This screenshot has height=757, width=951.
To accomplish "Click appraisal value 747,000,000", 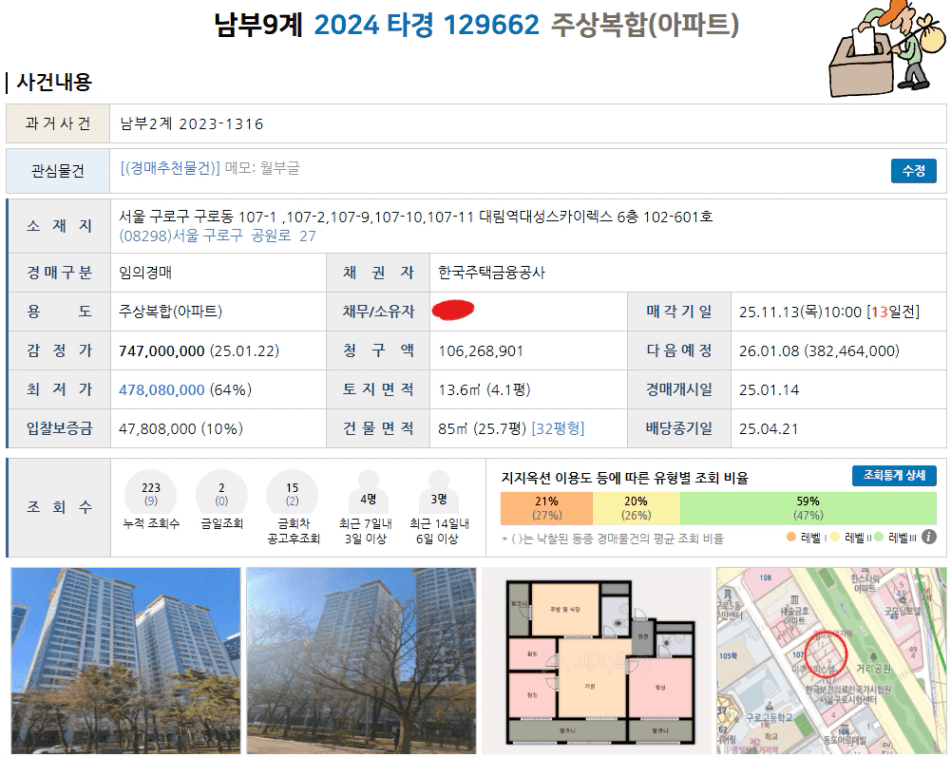I will point(161,351).
